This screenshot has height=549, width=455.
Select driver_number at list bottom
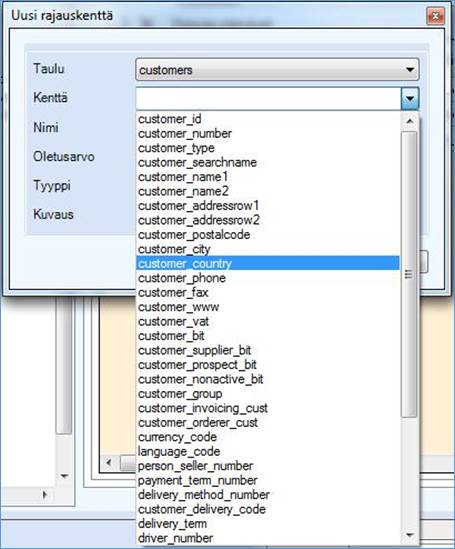point(268,538)
